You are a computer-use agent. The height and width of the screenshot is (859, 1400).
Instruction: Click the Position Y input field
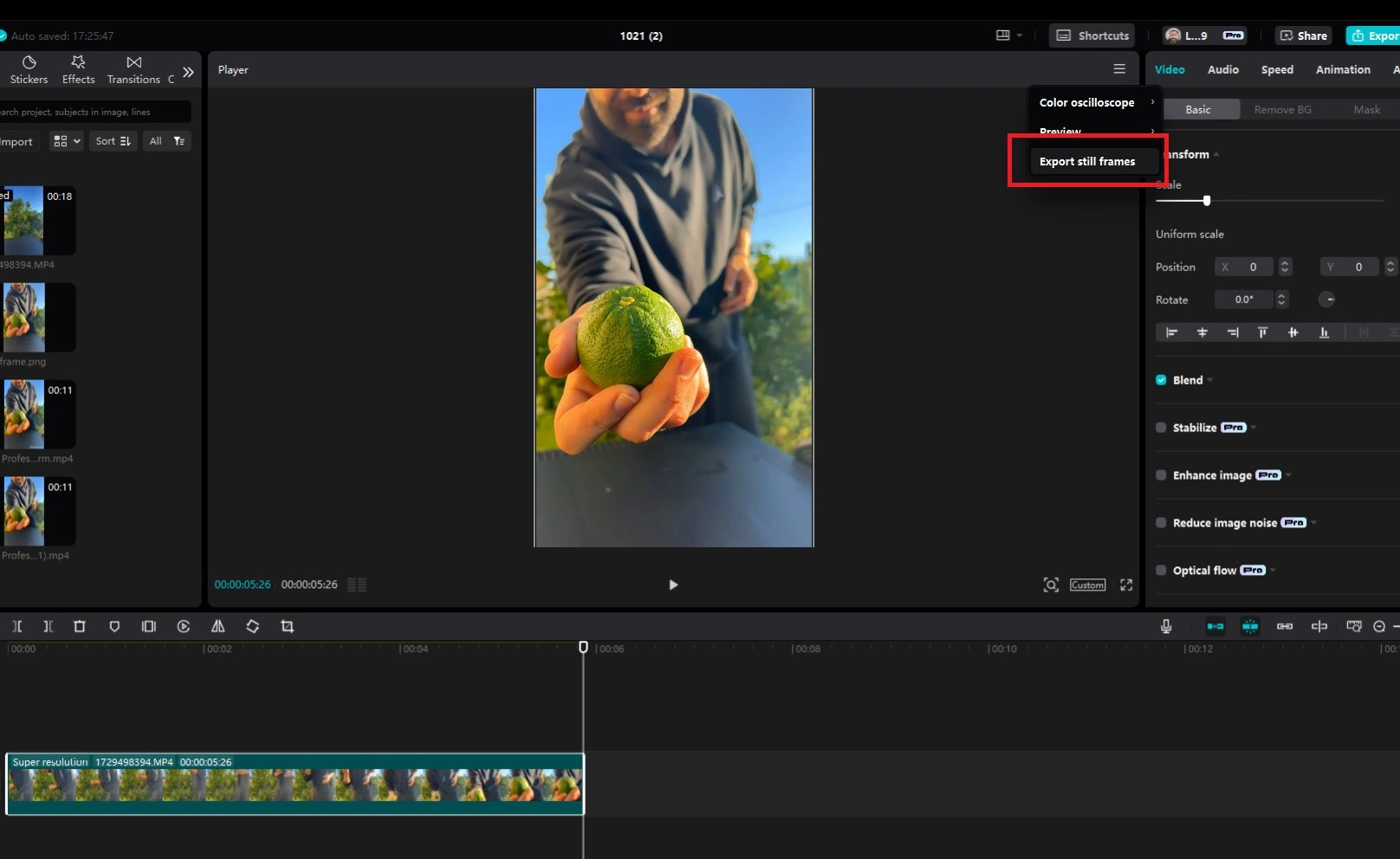(1349, 267)
